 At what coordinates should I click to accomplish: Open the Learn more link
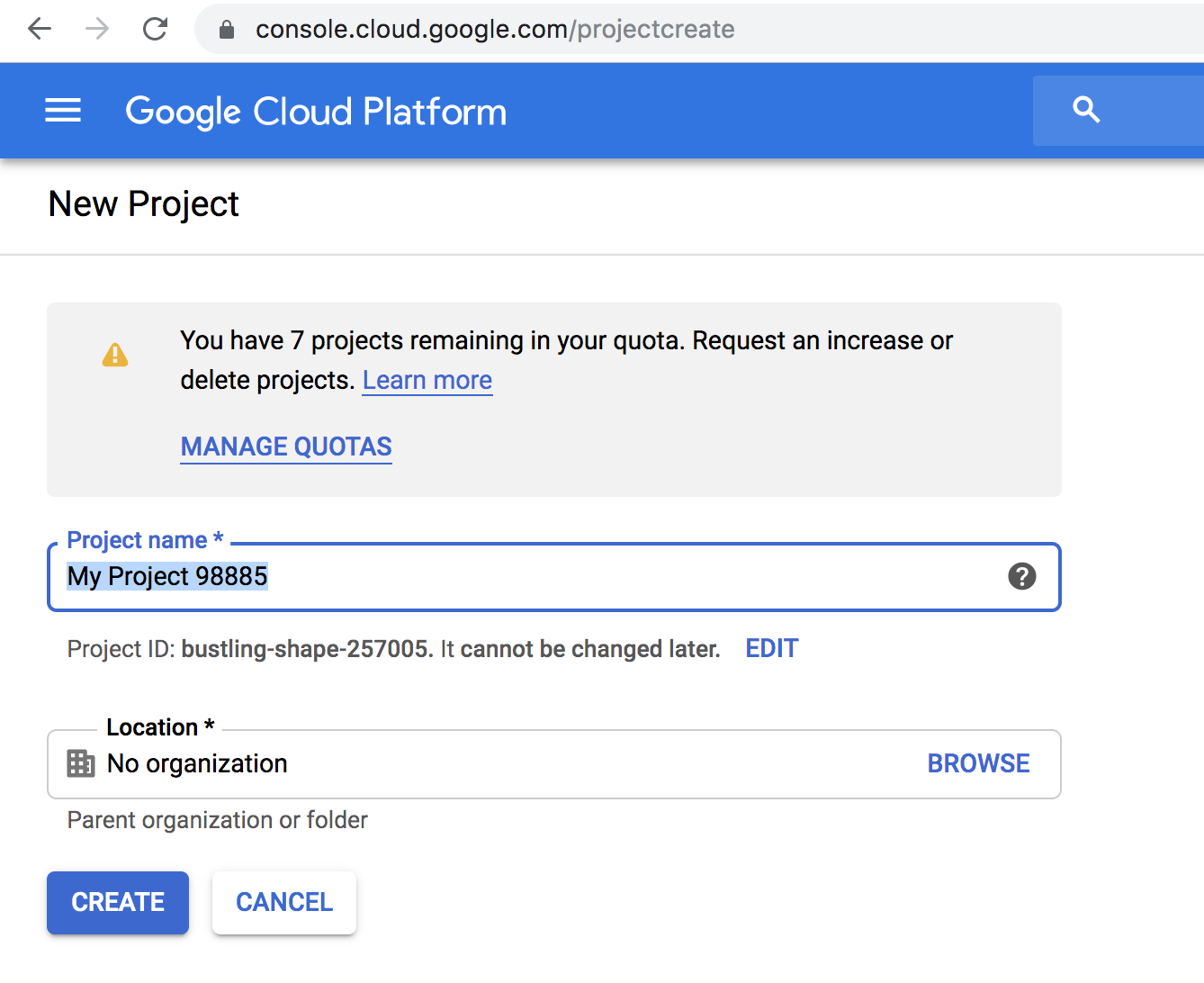click(427, 381)
